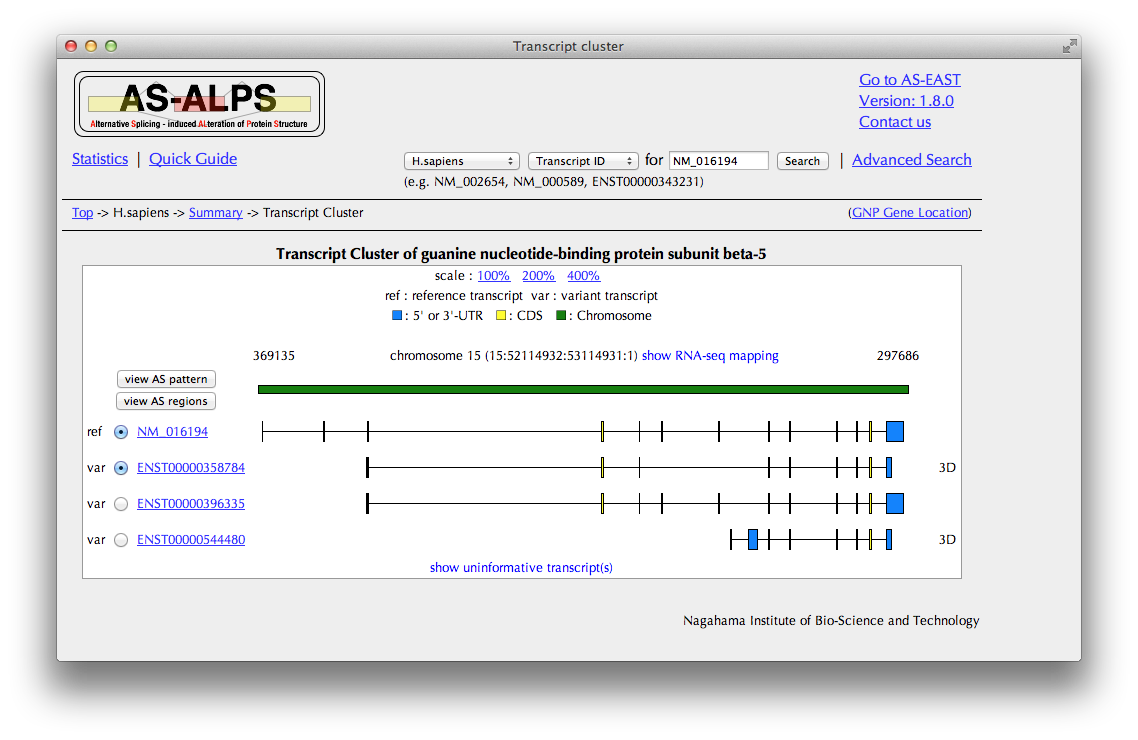Select the NM_016194 reference radio button
1138x740 pixels.
pos(121,432)
